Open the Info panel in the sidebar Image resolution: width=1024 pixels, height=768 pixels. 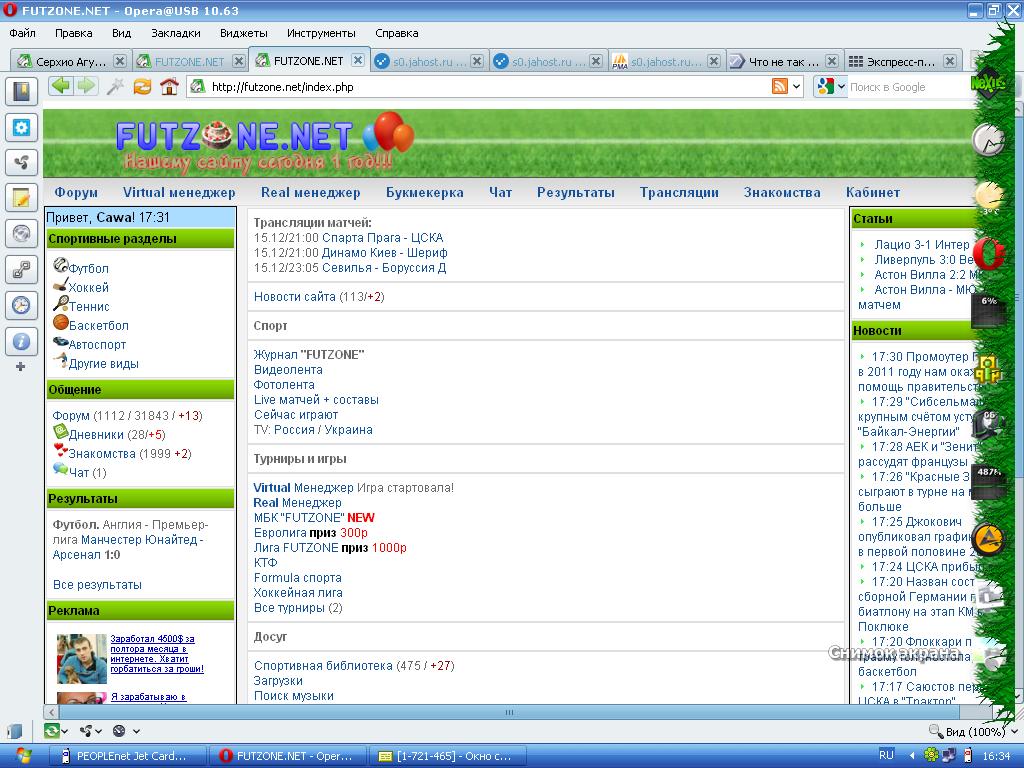coord(22,341)
